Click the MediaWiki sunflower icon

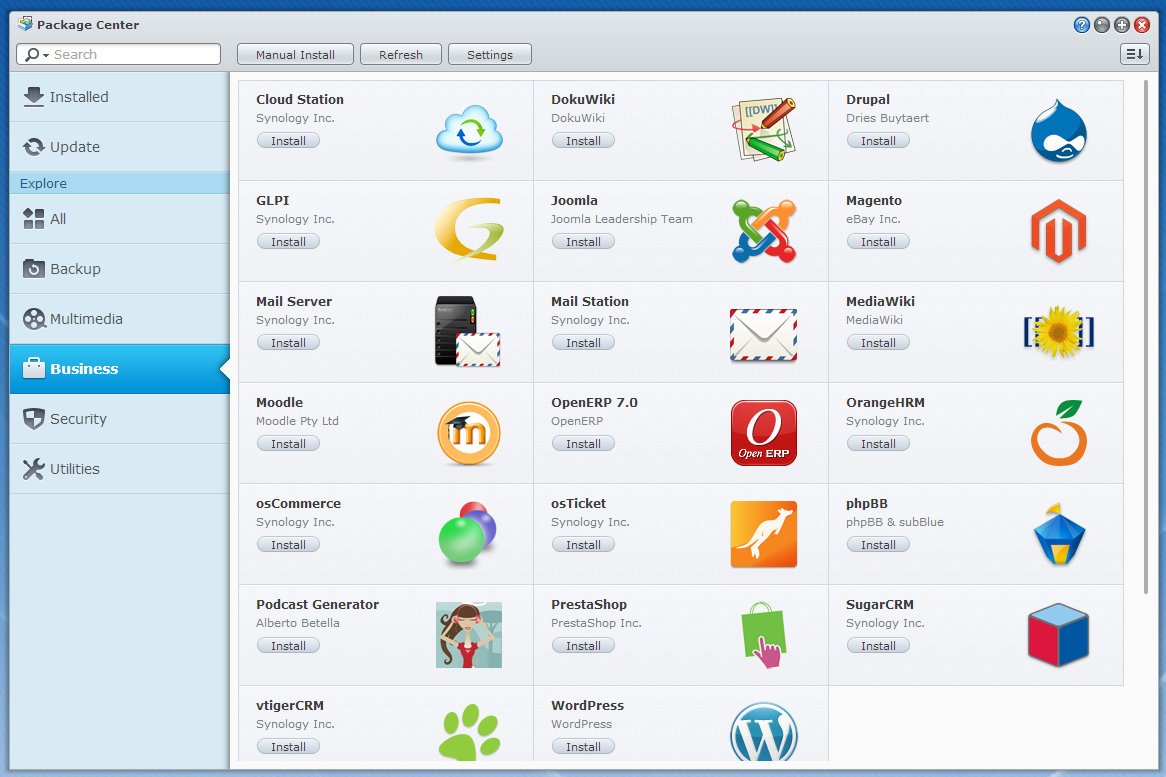point(1059,332)
